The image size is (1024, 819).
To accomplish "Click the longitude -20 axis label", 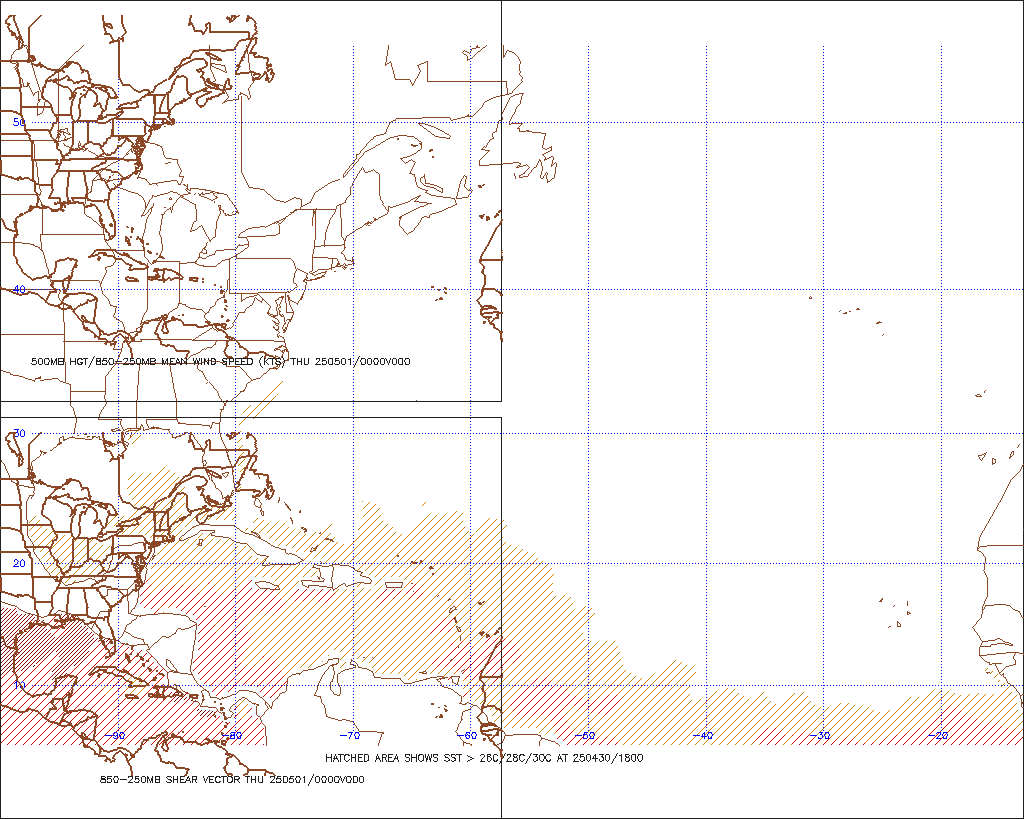I will click(x=938, y=735).
